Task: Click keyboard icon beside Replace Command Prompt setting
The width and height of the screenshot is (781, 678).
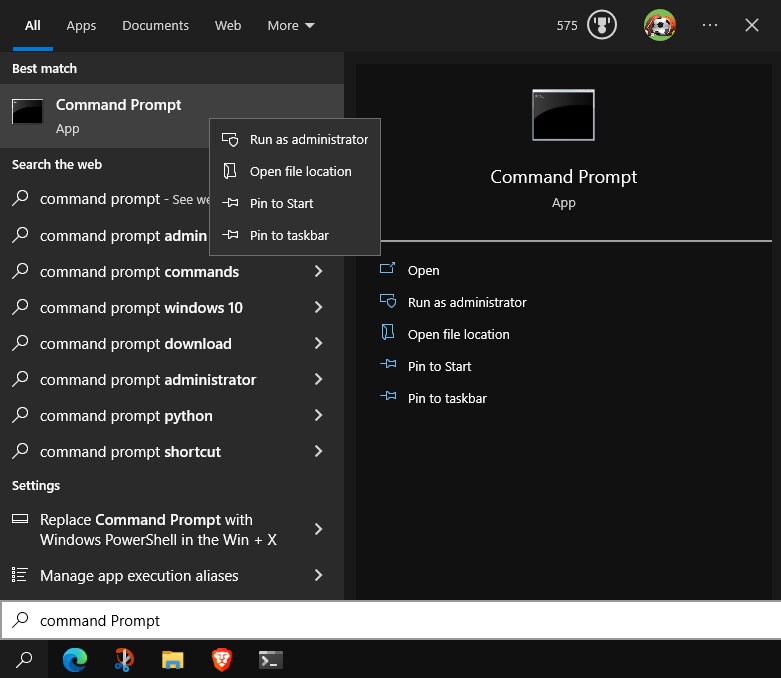Action: click(20, 519)
